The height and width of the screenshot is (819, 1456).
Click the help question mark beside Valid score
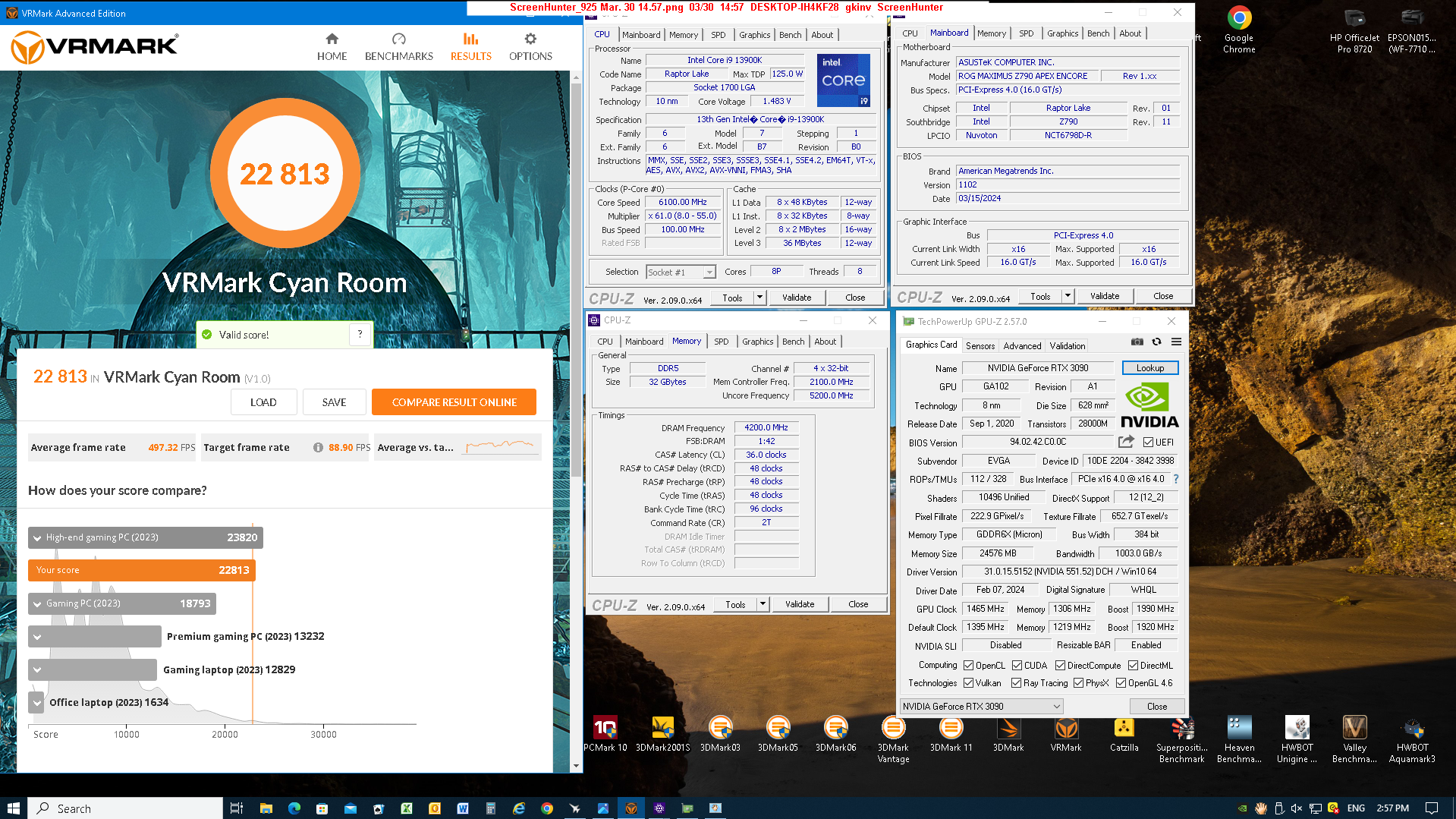(x=360, y=334)
